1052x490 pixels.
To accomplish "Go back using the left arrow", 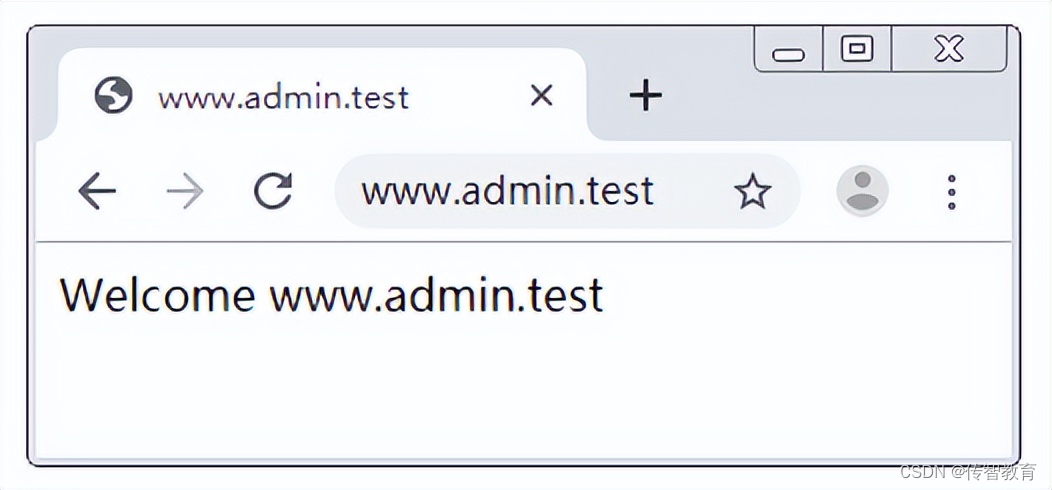I will click(97, 191).
